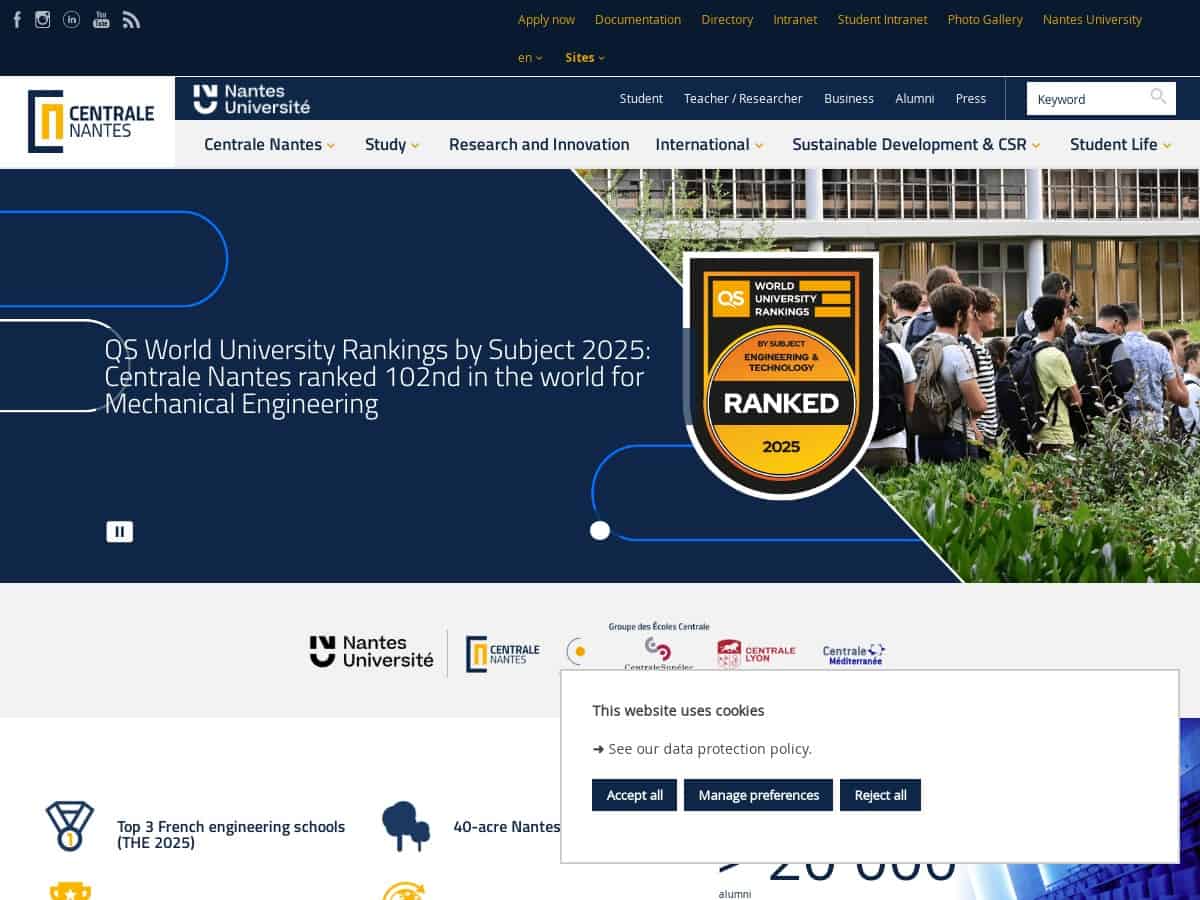Expand the Student Life menu
Viewport: 1200px width, 900px height.
(1121, 144)
